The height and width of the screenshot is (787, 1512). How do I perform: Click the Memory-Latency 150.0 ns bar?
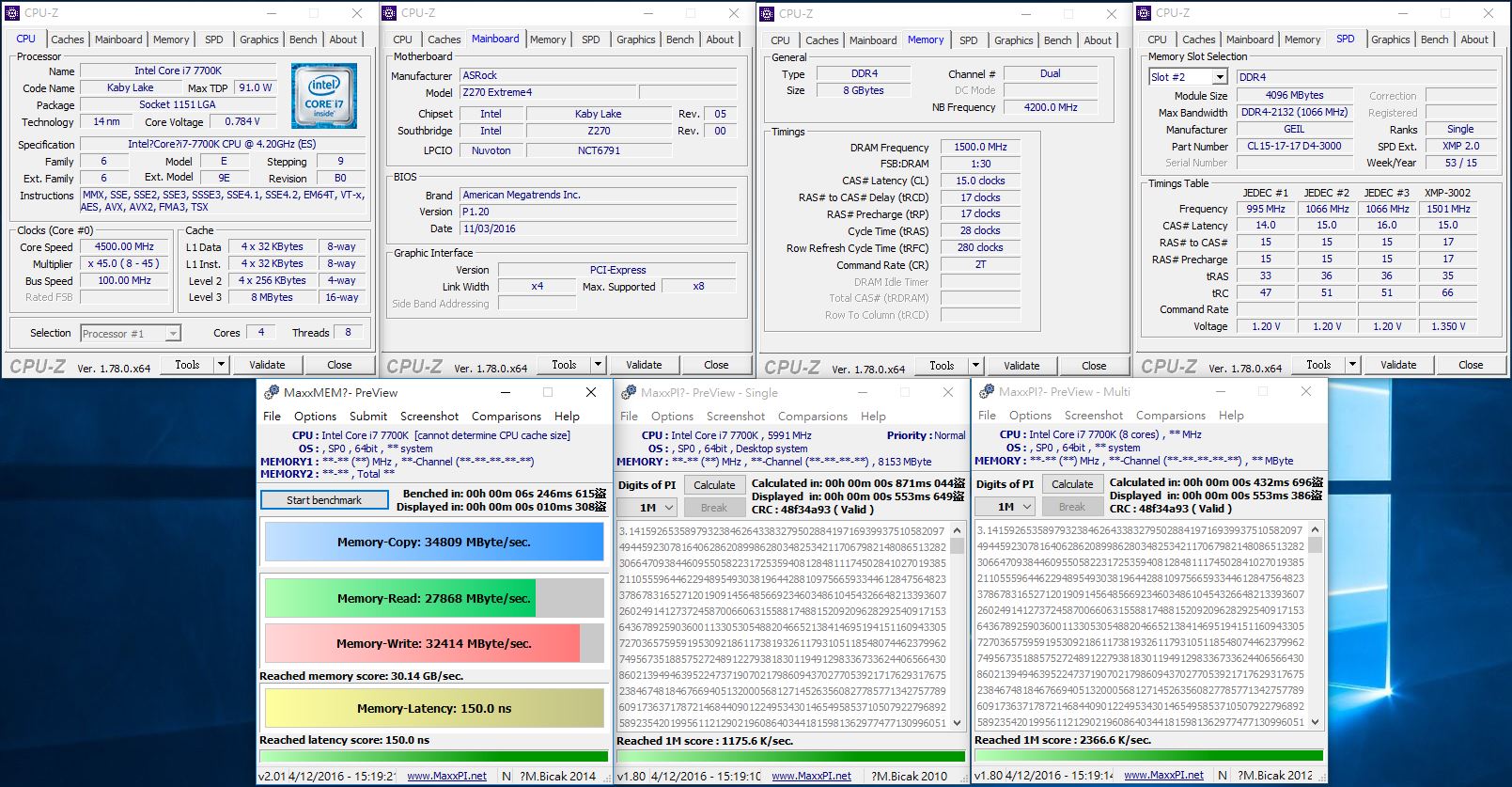[434, 708]
